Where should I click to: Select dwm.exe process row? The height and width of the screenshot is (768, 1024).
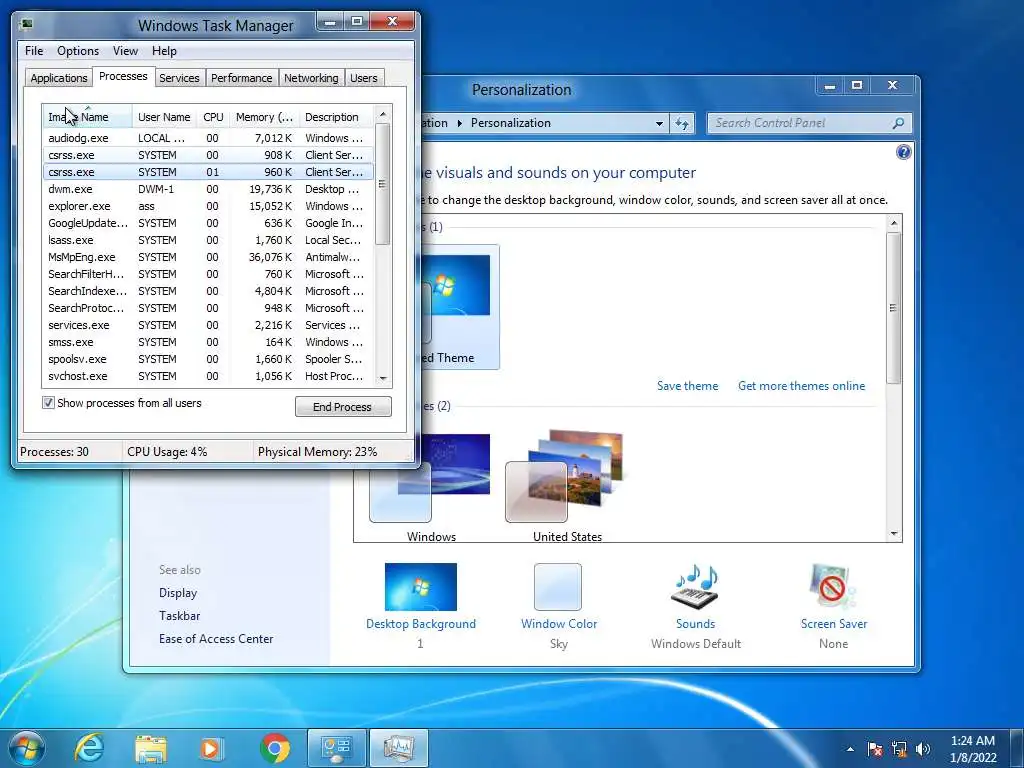pos(208,189)
